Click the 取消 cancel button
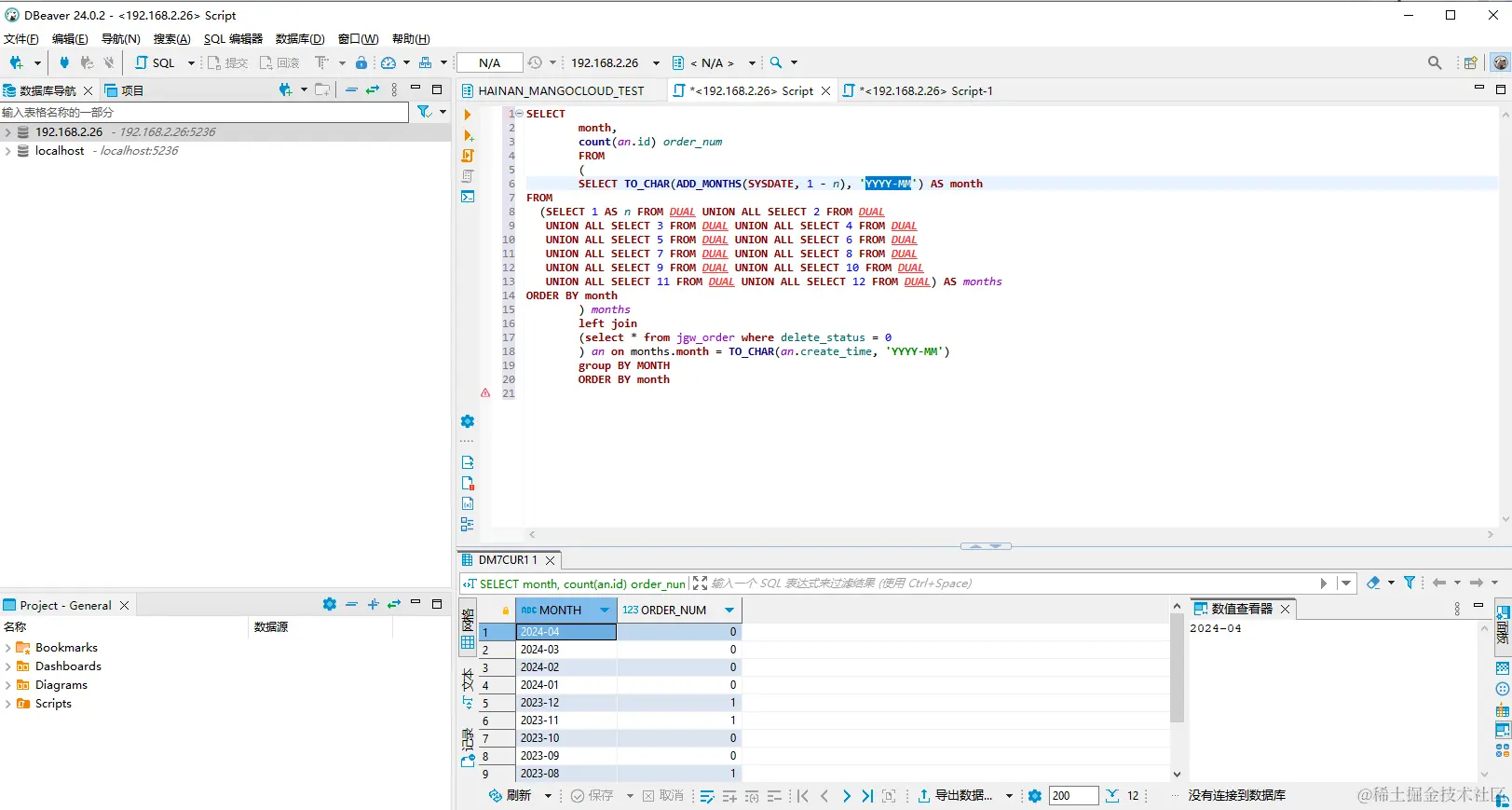Screen dimensions: 1512x810 (662, 795)
